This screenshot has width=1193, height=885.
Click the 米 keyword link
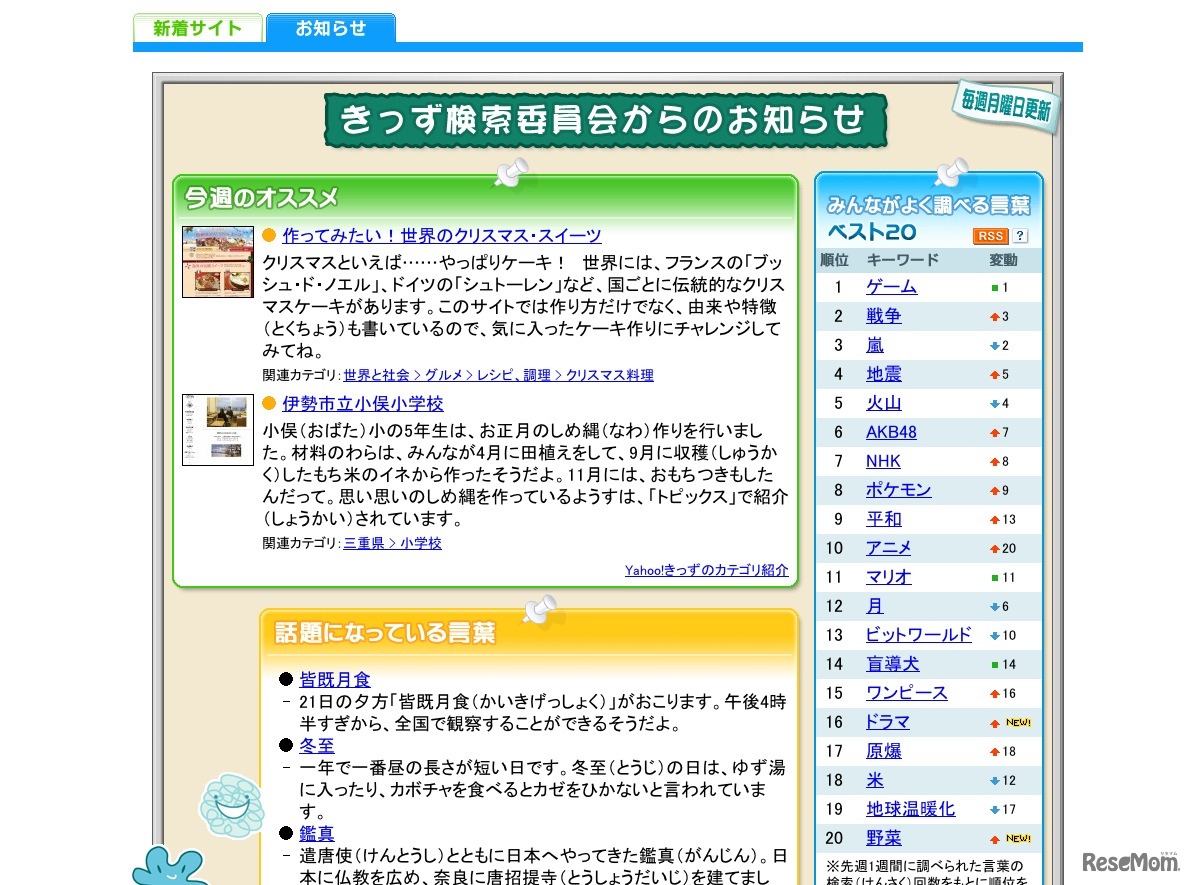point(875,780)
